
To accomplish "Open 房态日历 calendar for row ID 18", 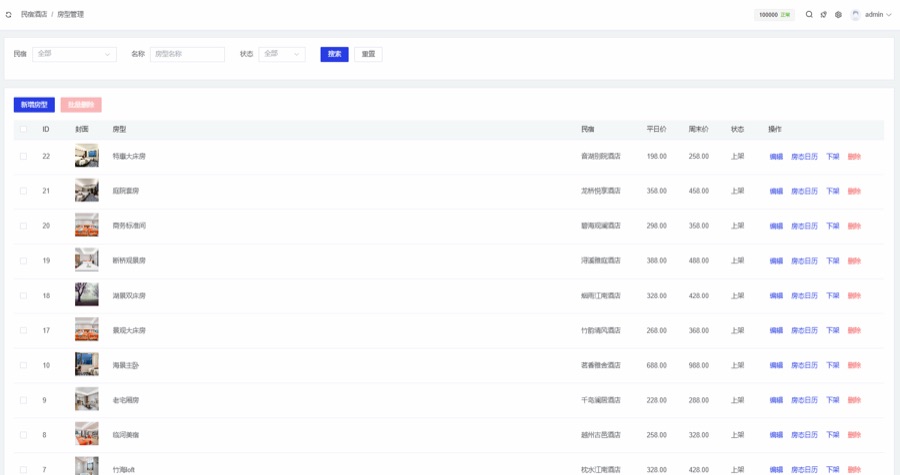I will coord(804,296).
